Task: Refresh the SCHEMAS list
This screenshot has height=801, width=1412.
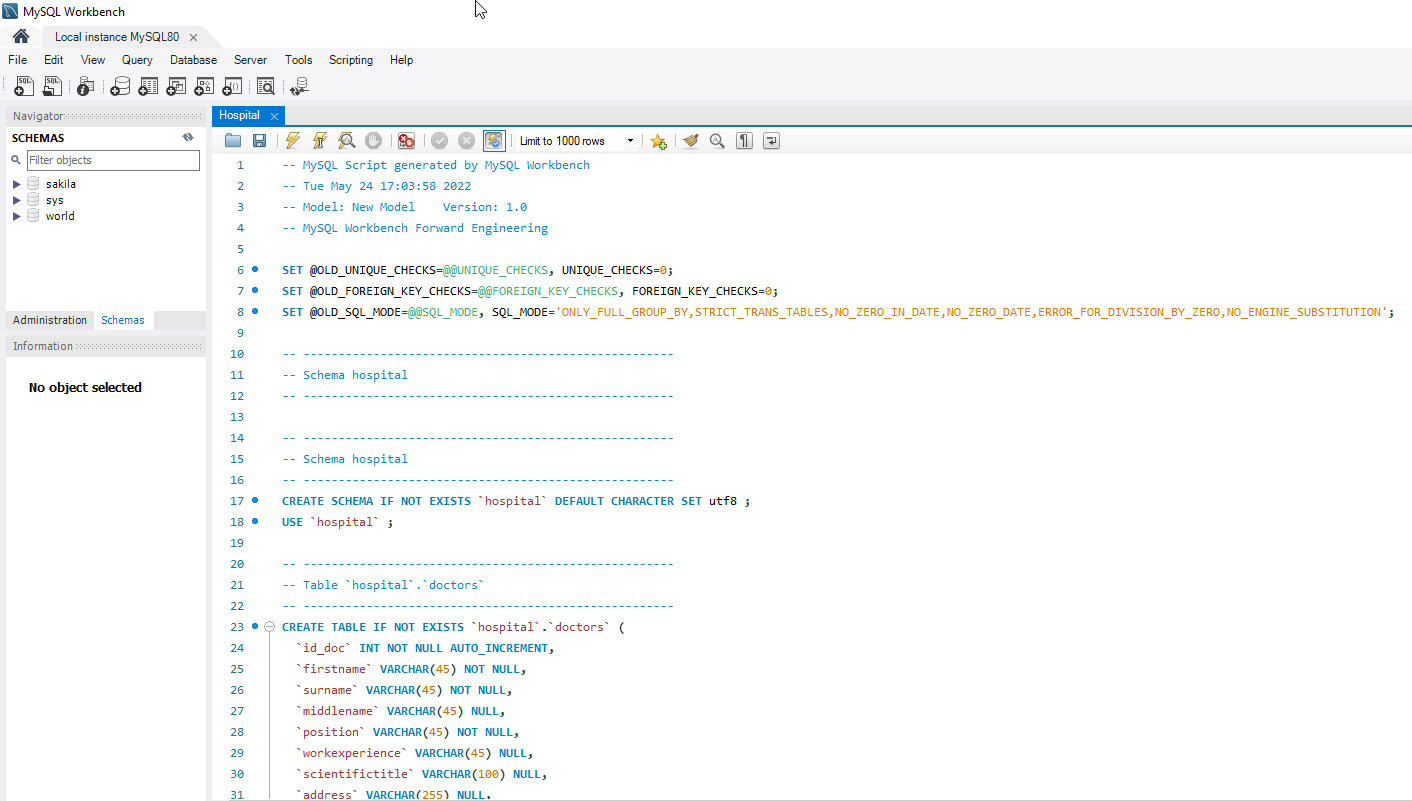Action: pyautogui.click(x=188, y=138)
